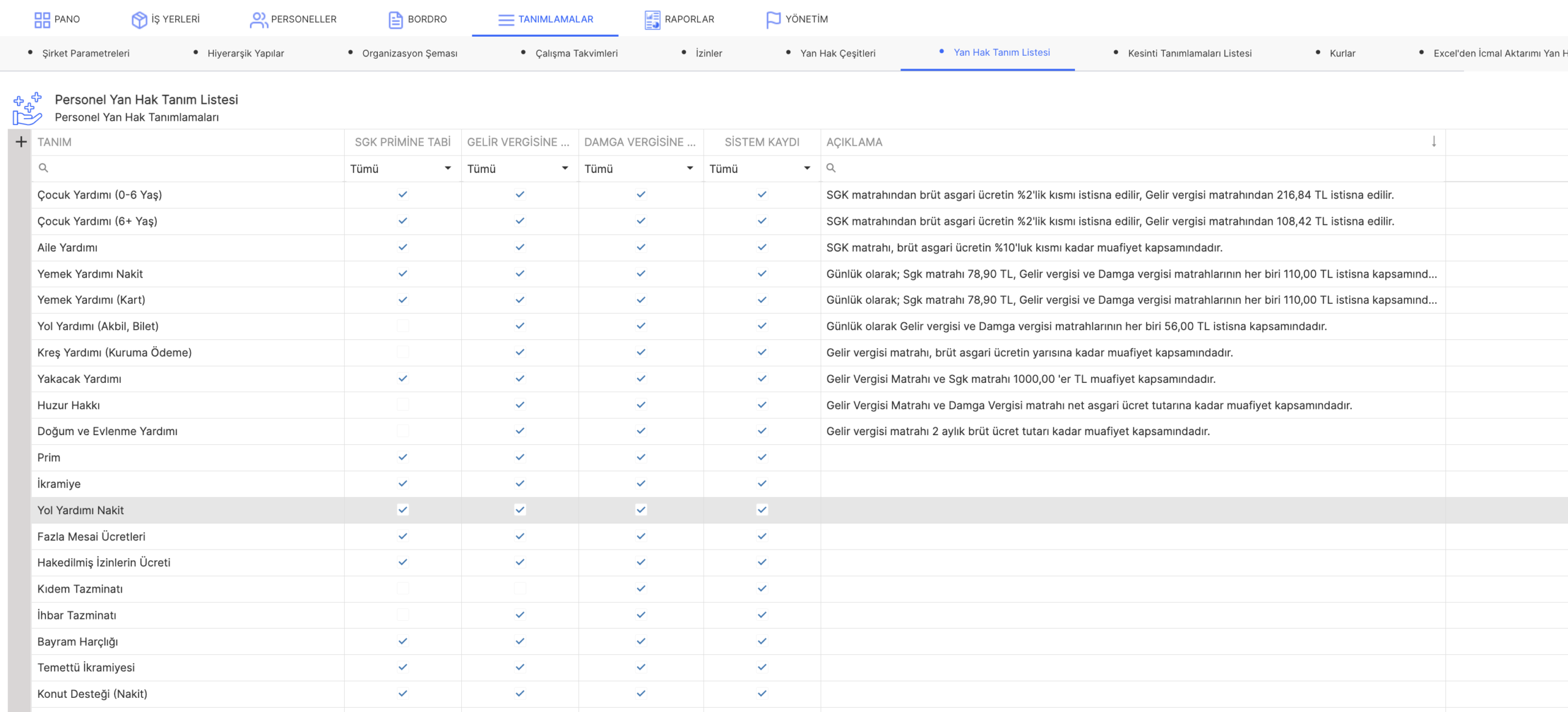Click the PERSONELLER people icon
The image size is (1568, 712).
coord(258,20)
